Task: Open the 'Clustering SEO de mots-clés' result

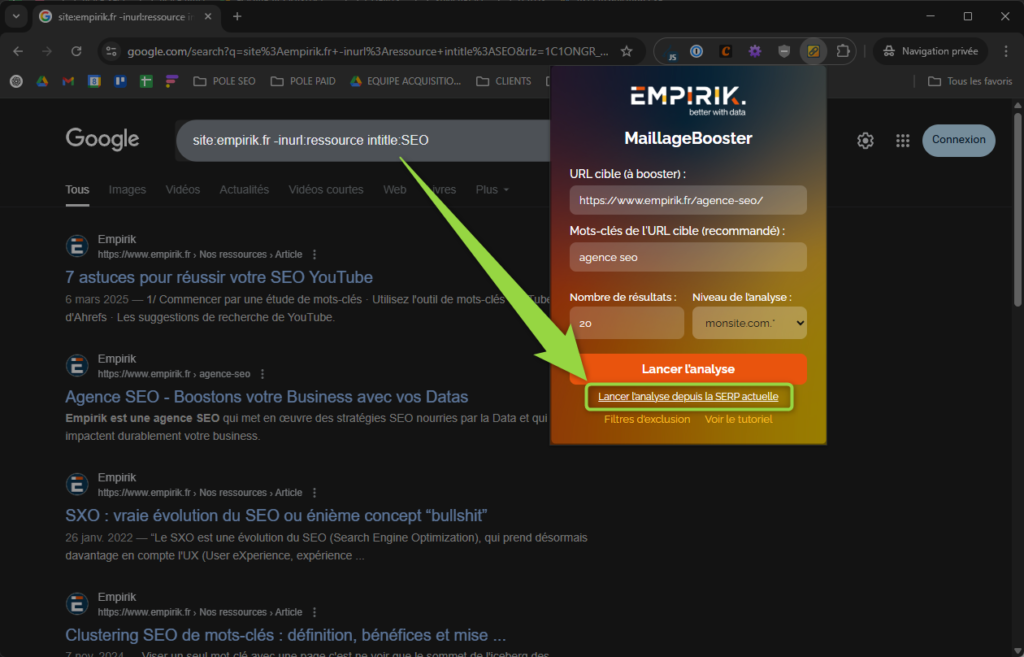Action: (x=285, y=635)
